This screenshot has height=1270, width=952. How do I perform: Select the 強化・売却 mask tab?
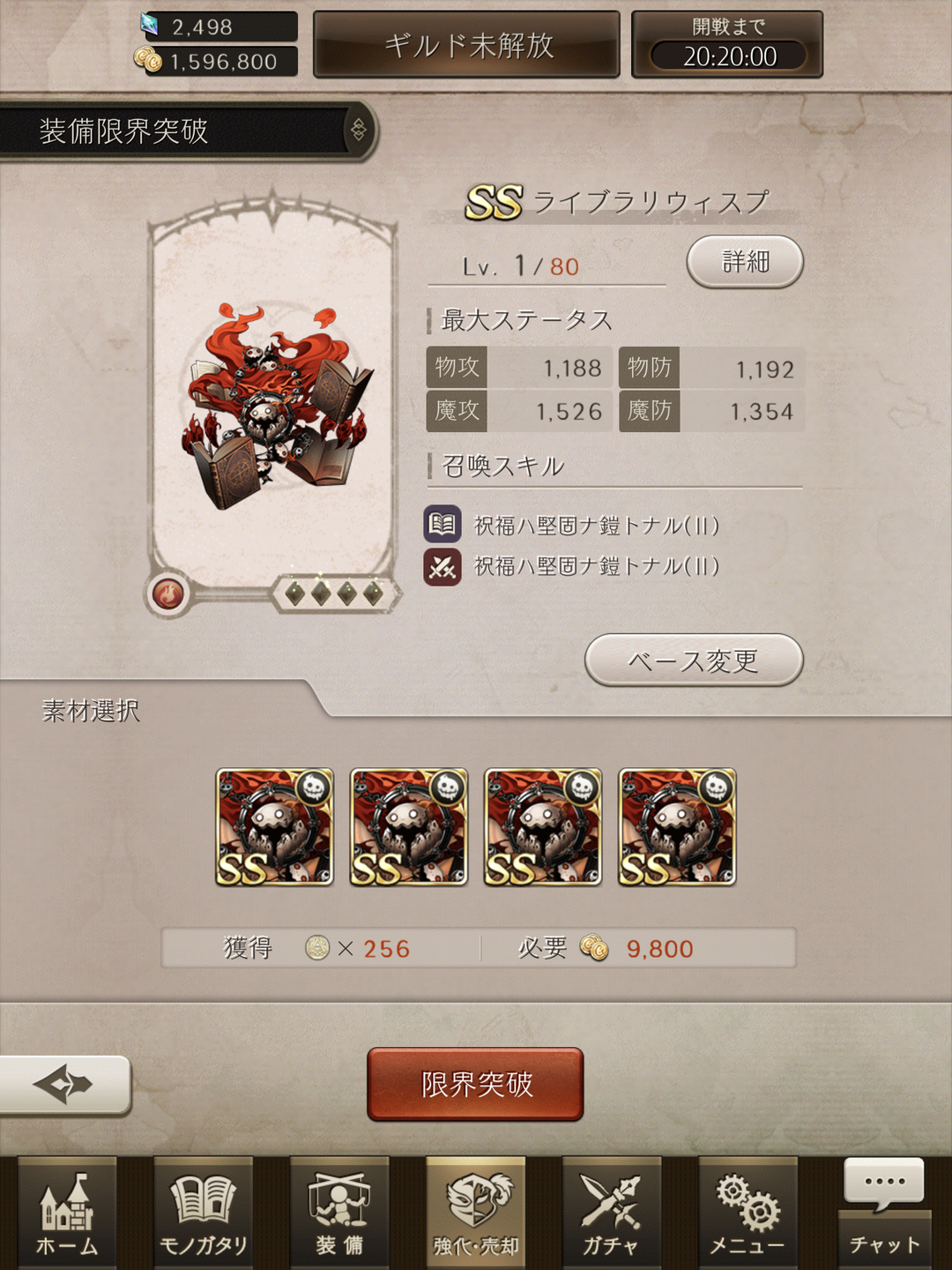coord(476,1213)
